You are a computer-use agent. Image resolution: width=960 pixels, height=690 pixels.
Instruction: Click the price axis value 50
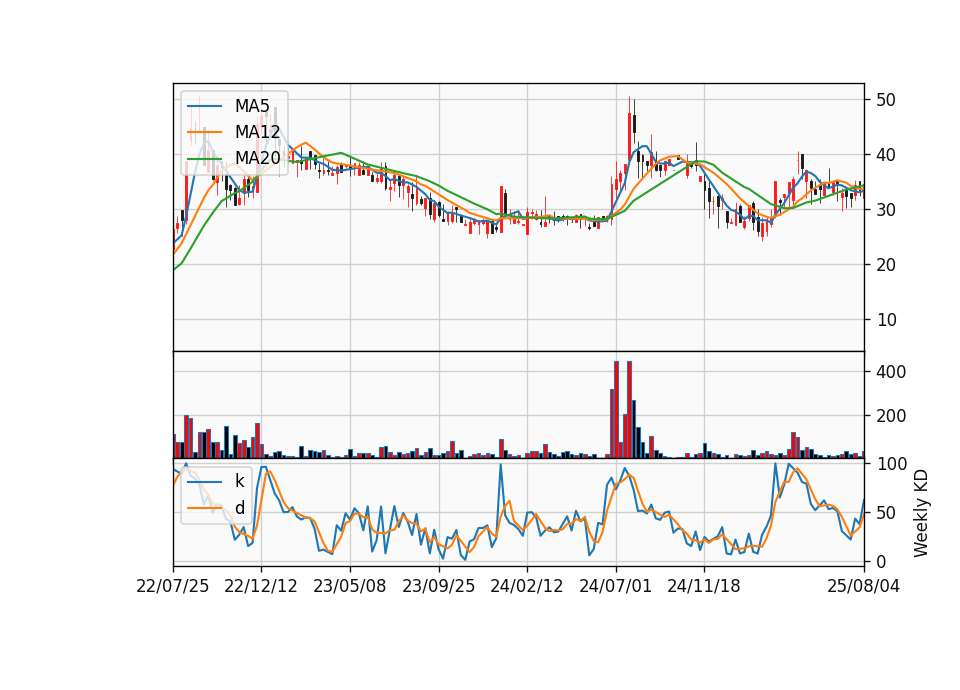(x=886, y=100)
